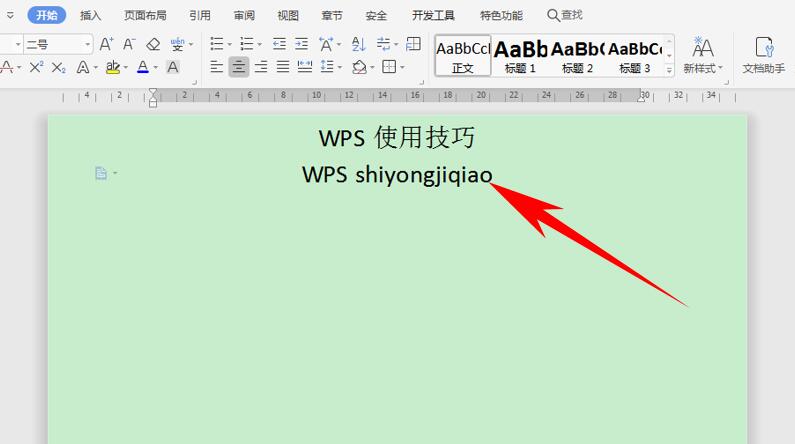
Task: Apply paragraph shading paint bucket
Action: tap(359, 67)
